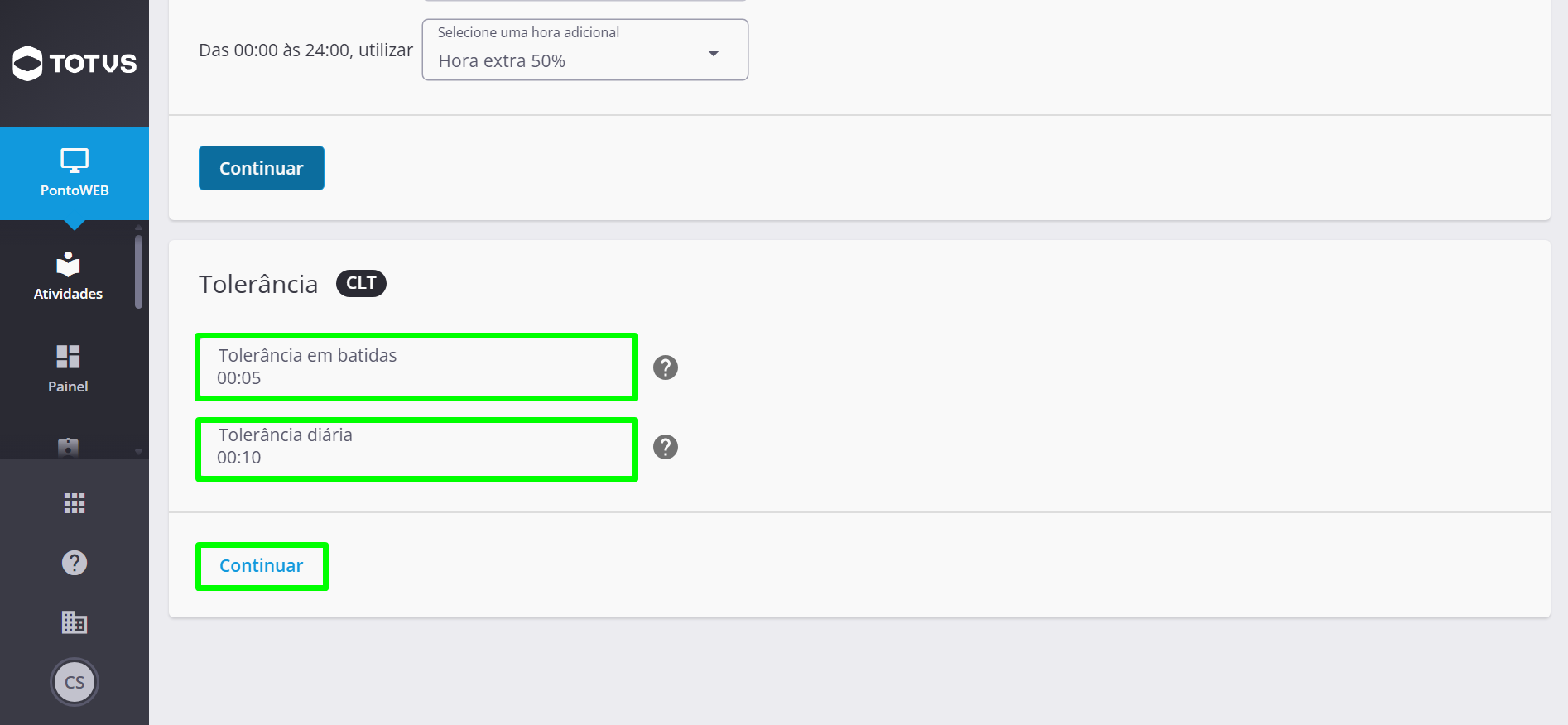Viewport: 1568px width, 725px height.
Task: Show help for Tolerância diária
Action: point(666,447)
